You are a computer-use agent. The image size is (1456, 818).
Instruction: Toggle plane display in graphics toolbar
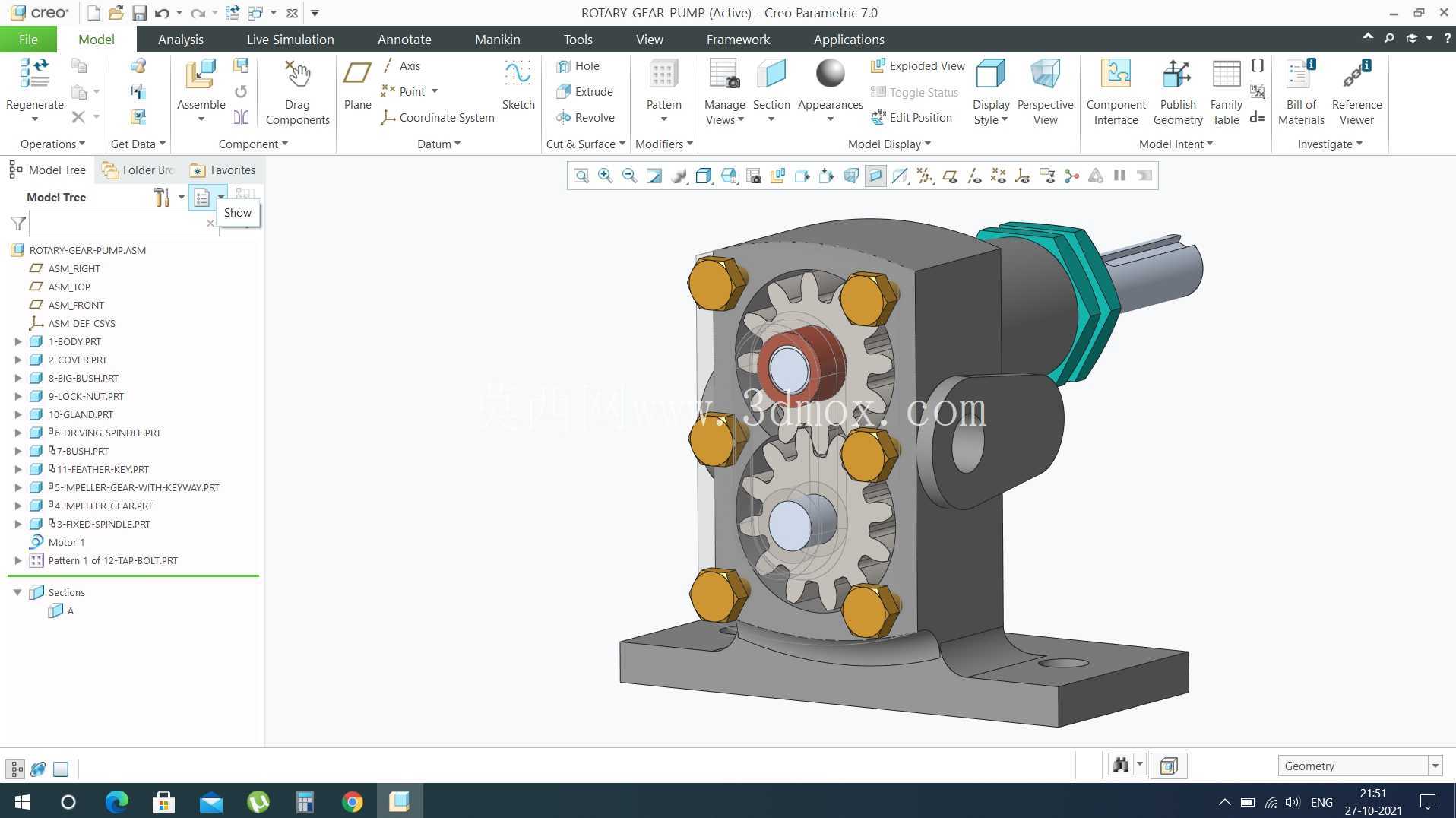pos(949,176)
